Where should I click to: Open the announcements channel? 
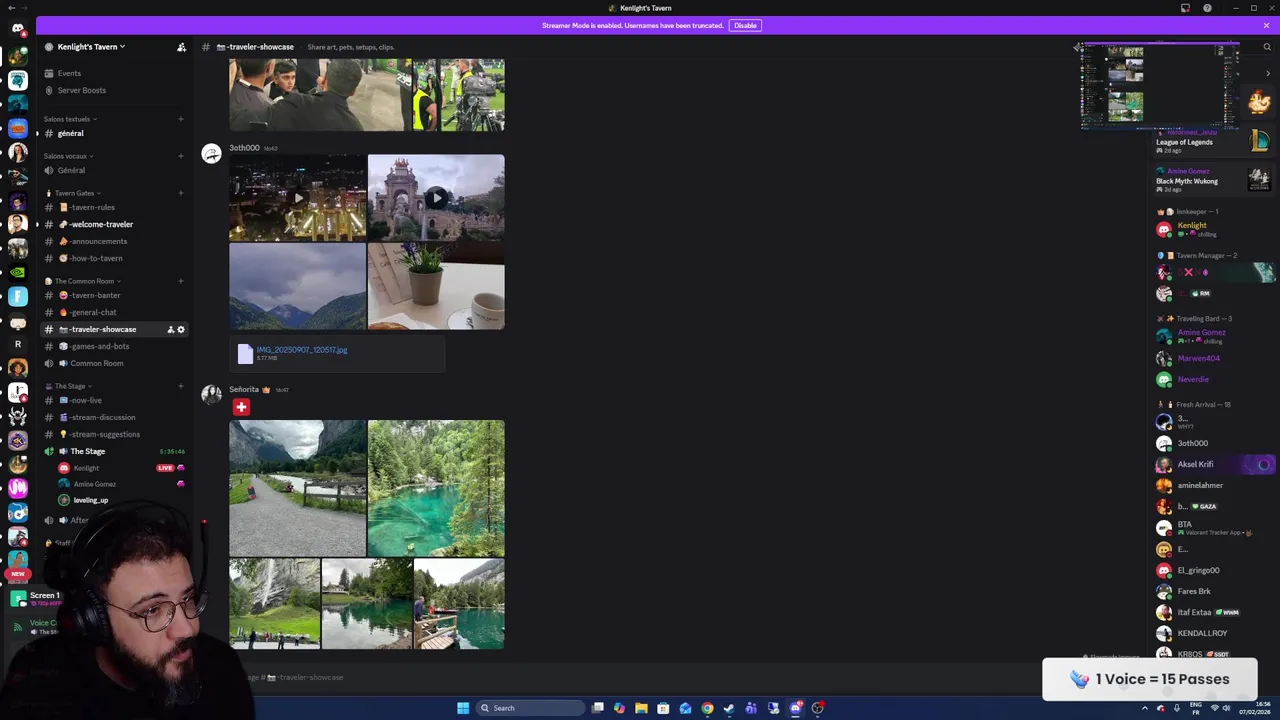tap(98, 241)
